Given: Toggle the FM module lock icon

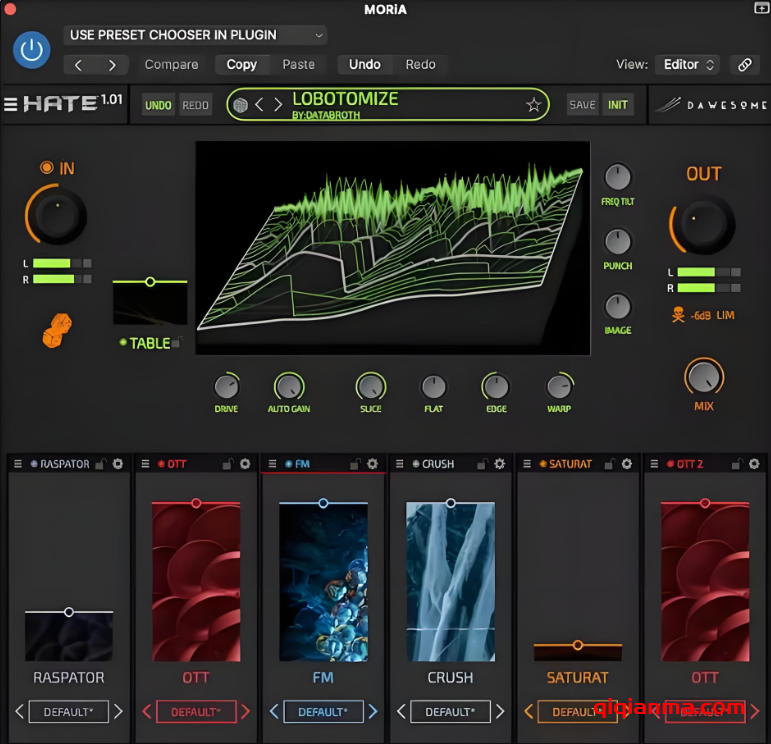Looking at the screenshot, I should click(355, 463).
